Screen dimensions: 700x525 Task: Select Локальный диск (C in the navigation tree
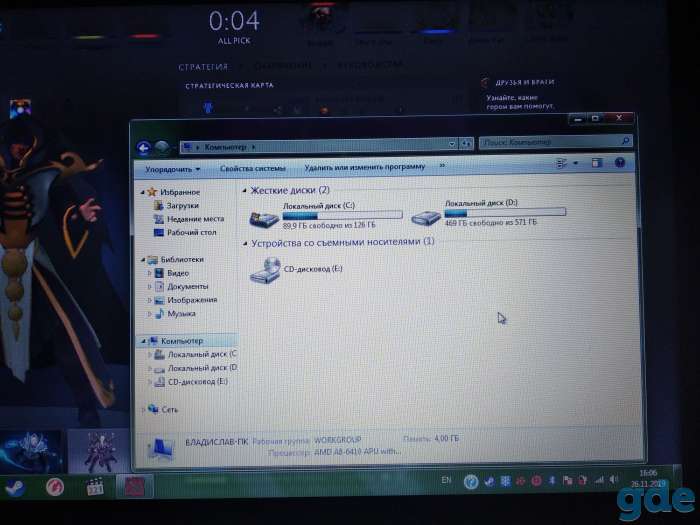click(196, 354)
